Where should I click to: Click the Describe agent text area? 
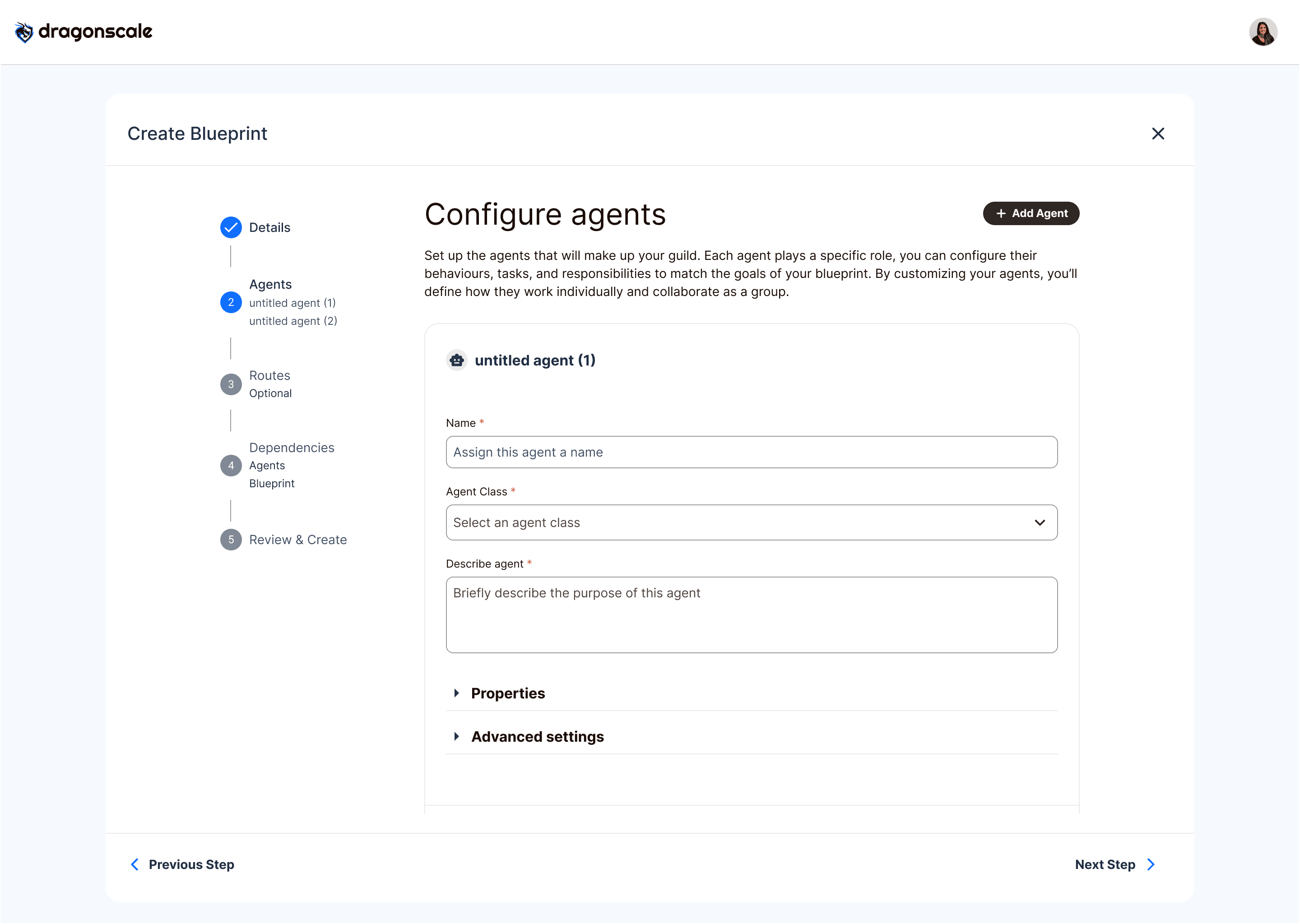pyautogui.click(x=751, y=614)
